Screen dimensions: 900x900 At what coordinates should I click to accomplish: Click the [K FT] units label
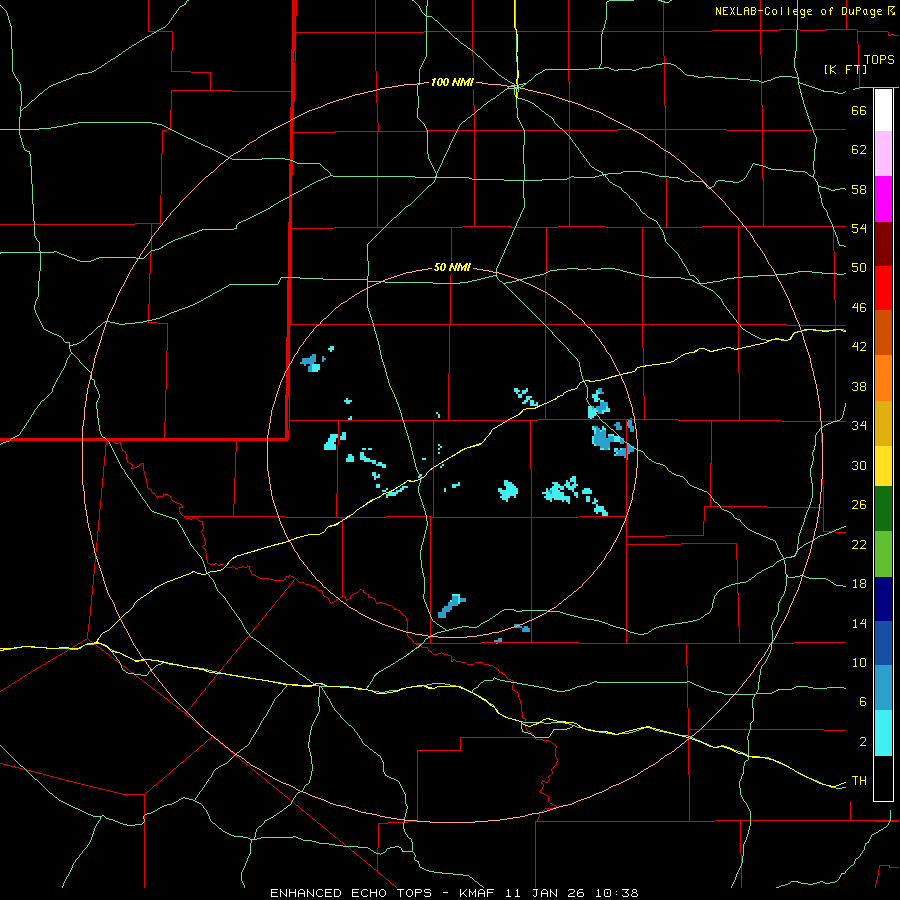[x=845, y=69]
